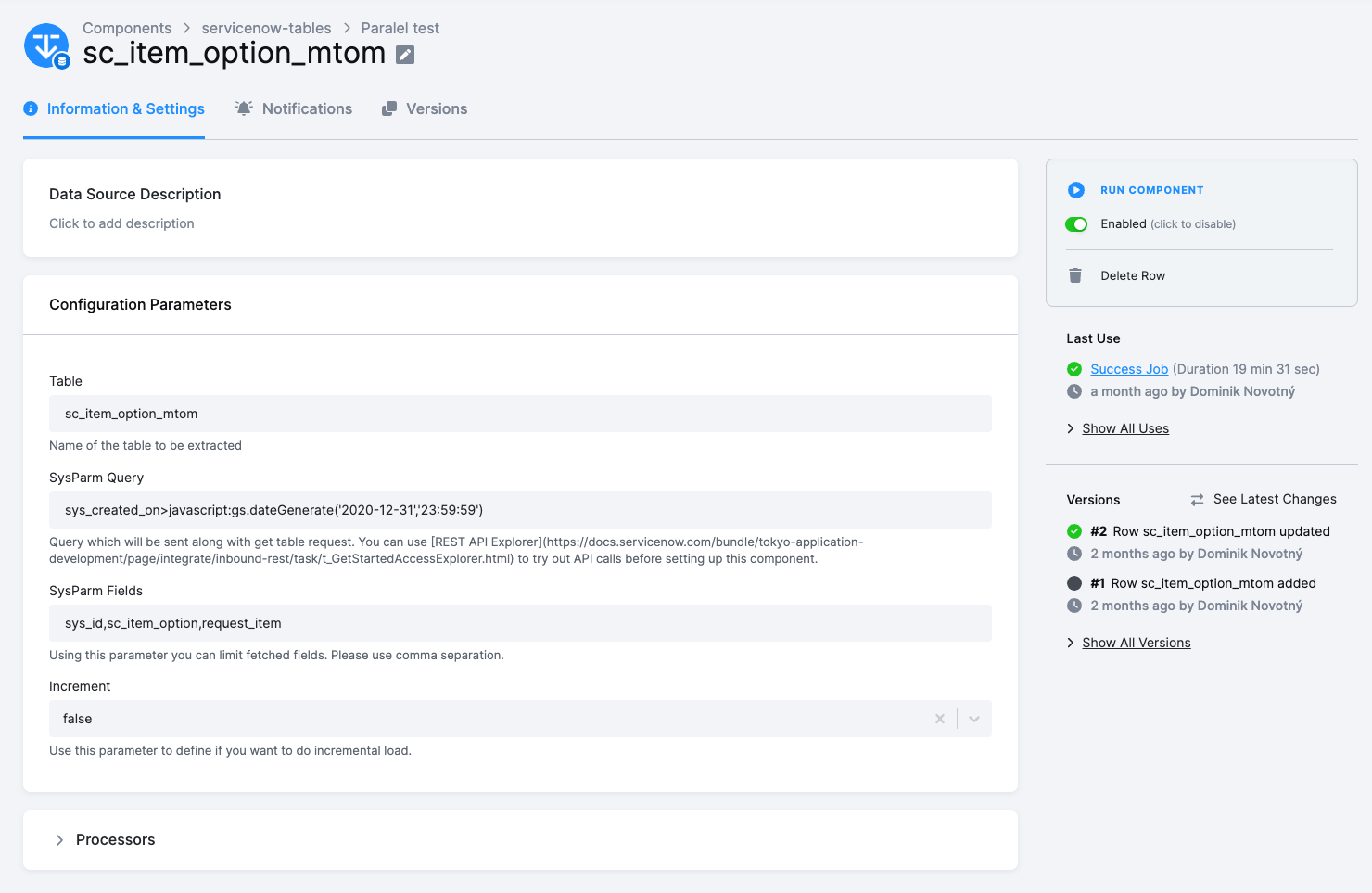
Task: Click the green check beside Success Job
Action: (x=1073, y=368)
